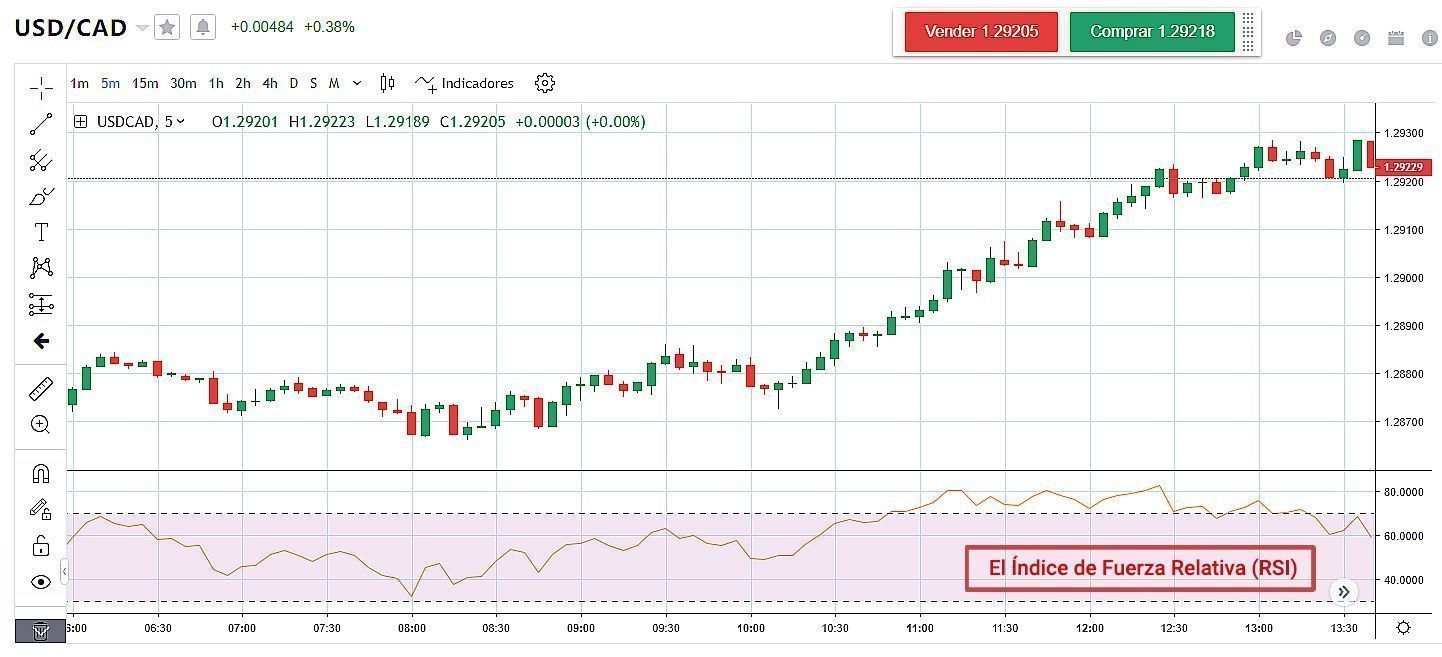Activate the zoom in magnifier tool

coord(41,424)
